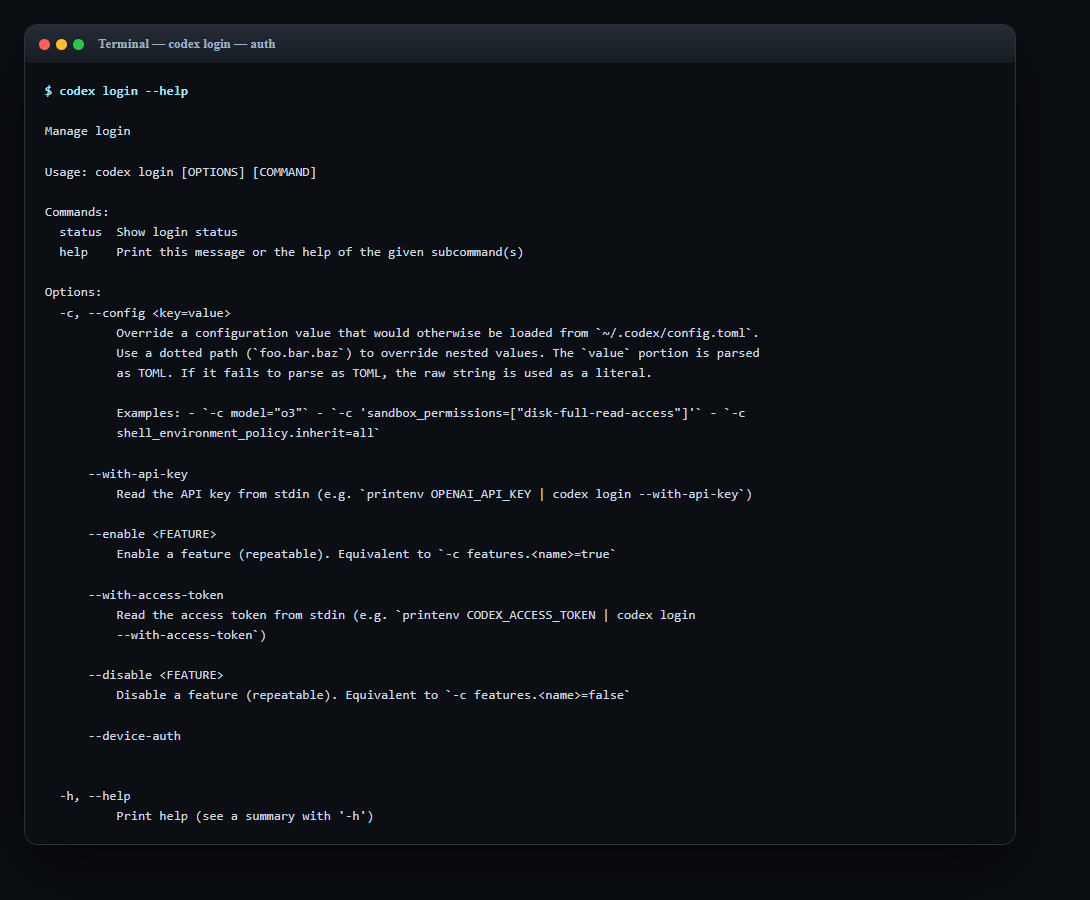Click the line starting 'Override a configuration value'
Image resolution: width=1090 pixels, height=900 pixels.
437,333
